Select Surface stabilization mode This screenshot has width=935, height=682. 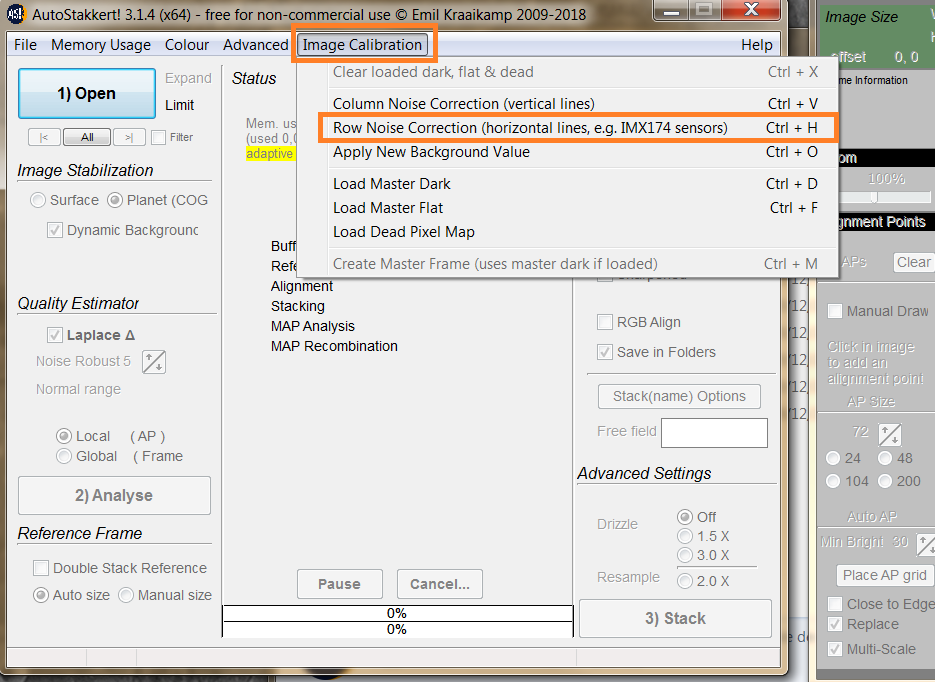tap(38, 200)
